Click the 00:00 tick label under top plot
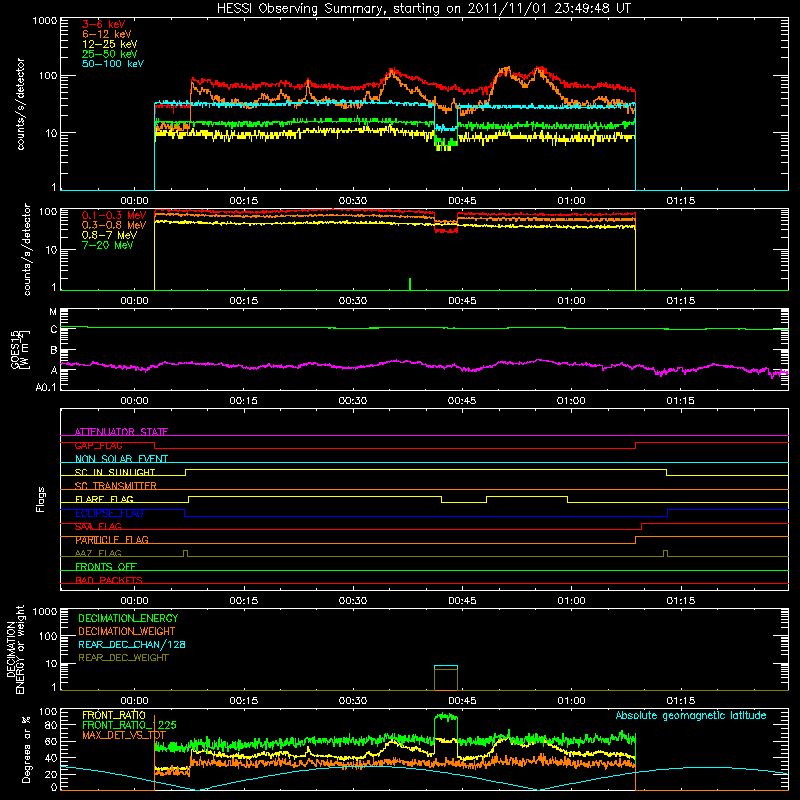This screenshot has width=800, height=800. tap(134, 201)
